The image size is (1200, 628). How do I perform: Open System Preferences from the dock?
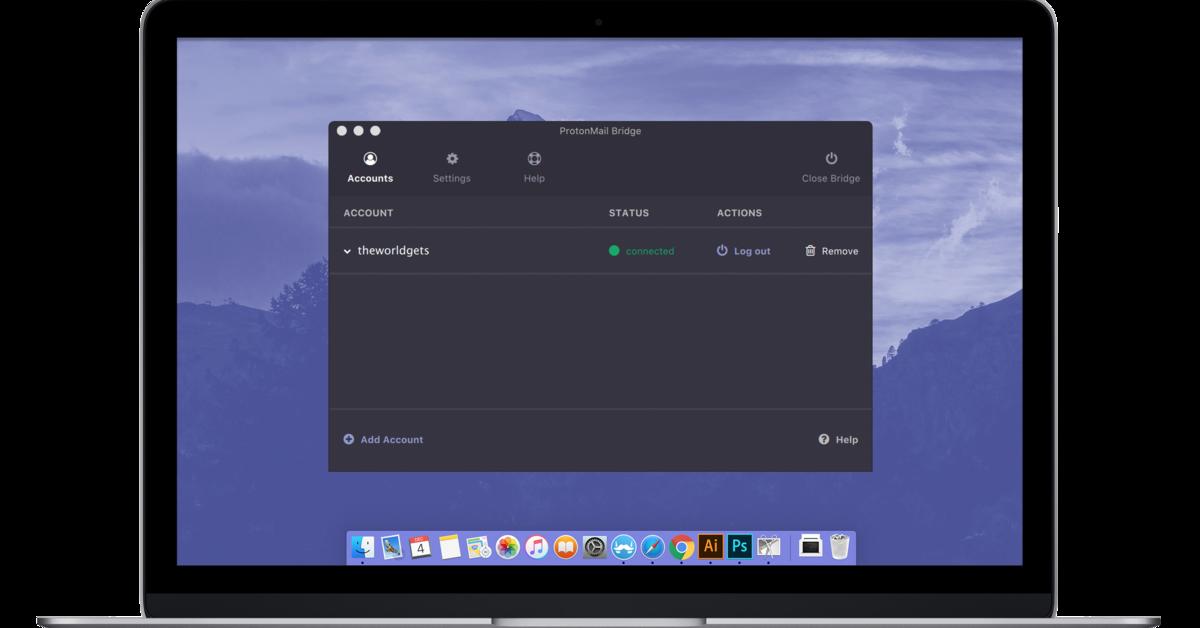[595, 547]
